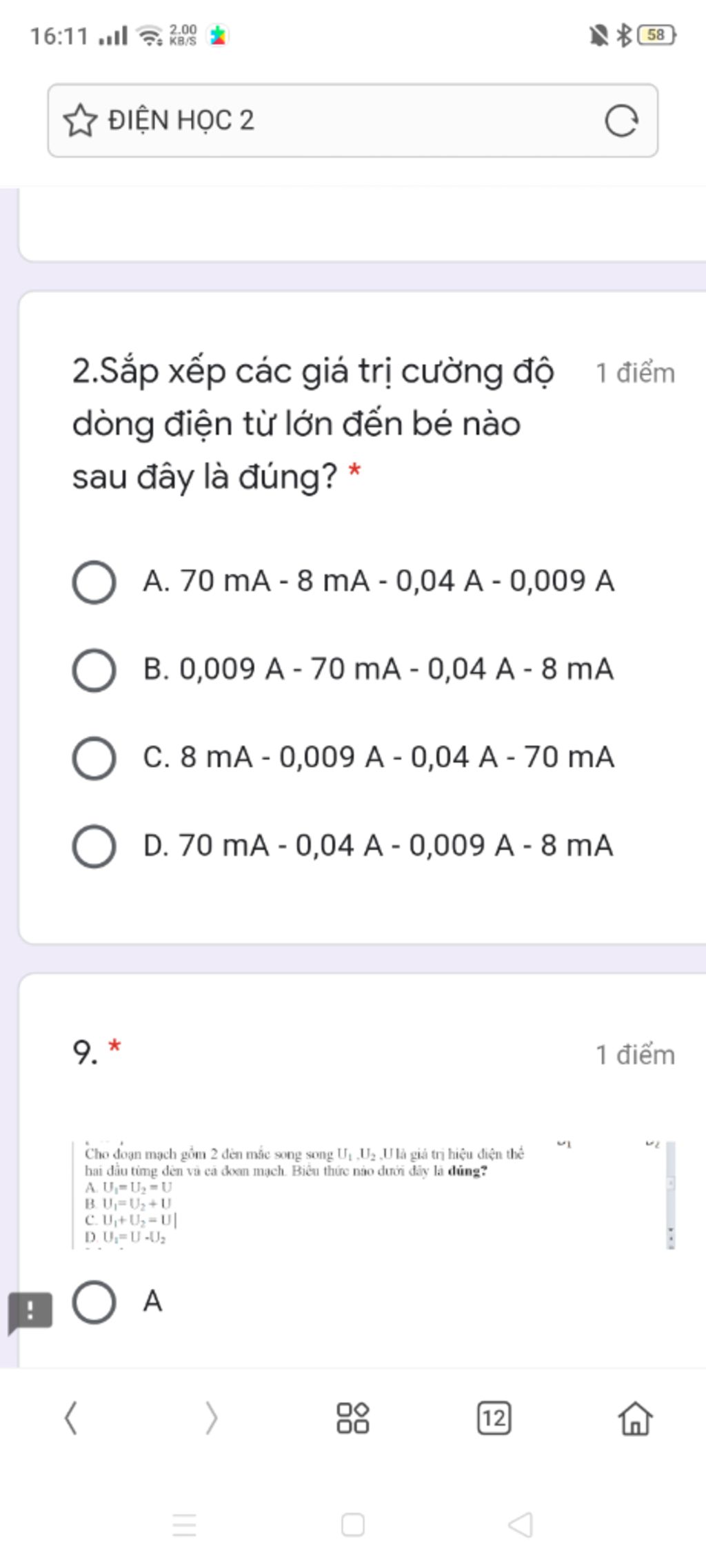Go forward with the browser forward arrow

click(x=211, y=1420)
